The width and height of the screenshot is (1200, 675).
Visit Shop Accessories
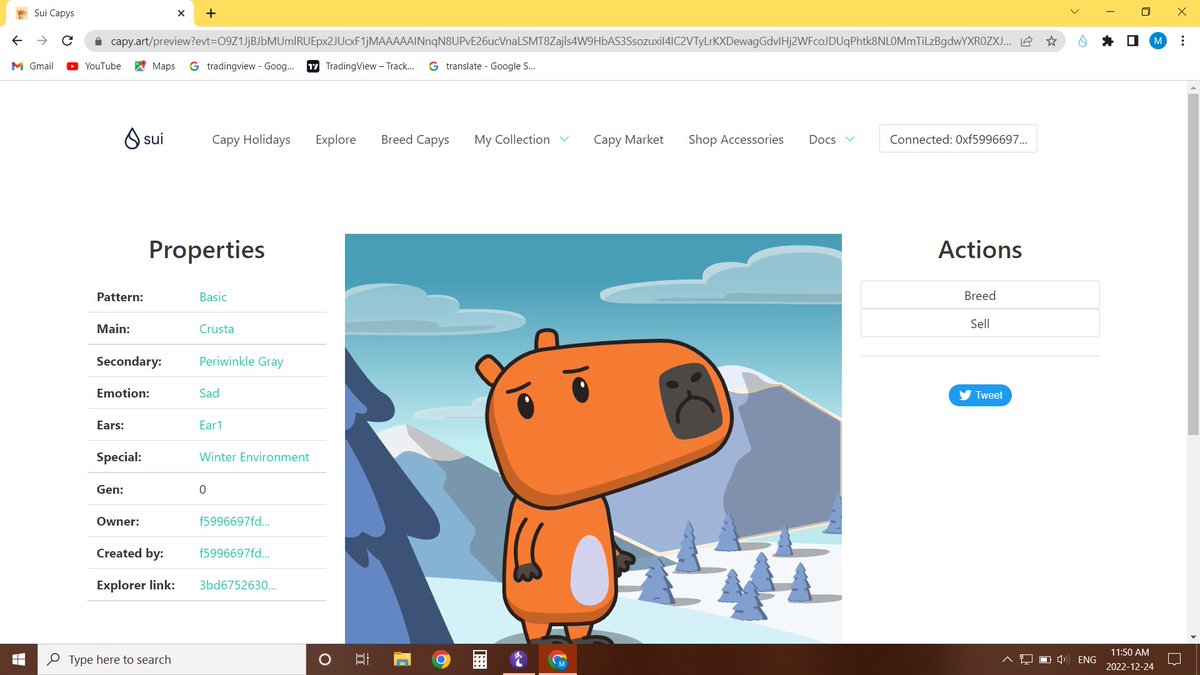[736, 140]
